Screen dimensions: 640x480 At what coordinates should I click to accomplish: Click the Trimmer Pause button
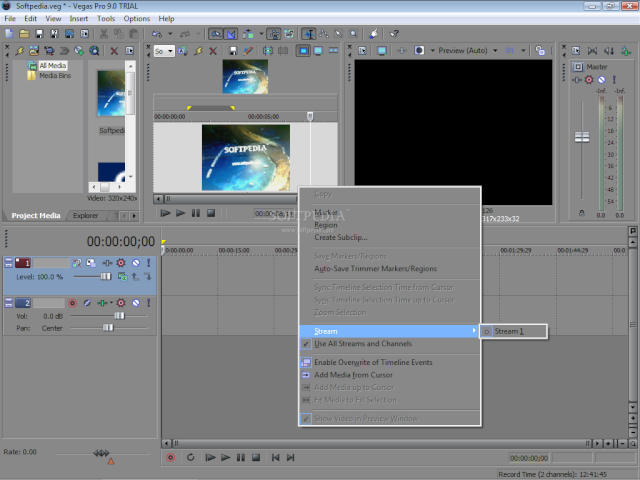196,213
